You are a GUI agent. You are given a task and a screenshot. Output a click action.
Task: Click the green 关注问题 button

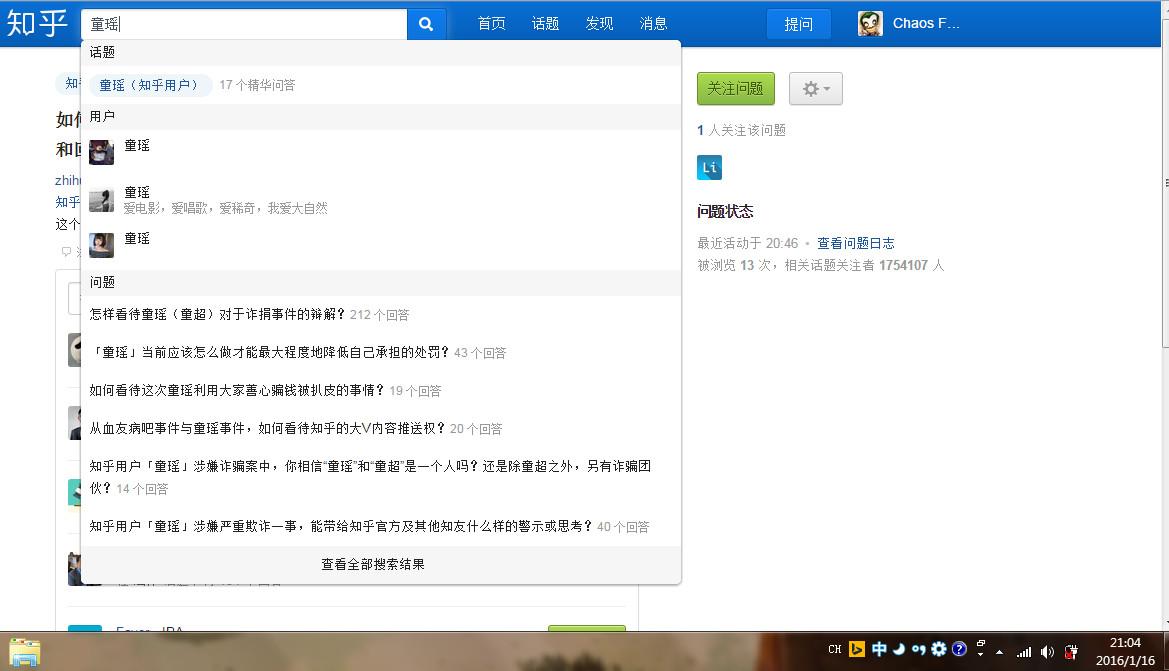pyautogui.click(x=736, y=89)
